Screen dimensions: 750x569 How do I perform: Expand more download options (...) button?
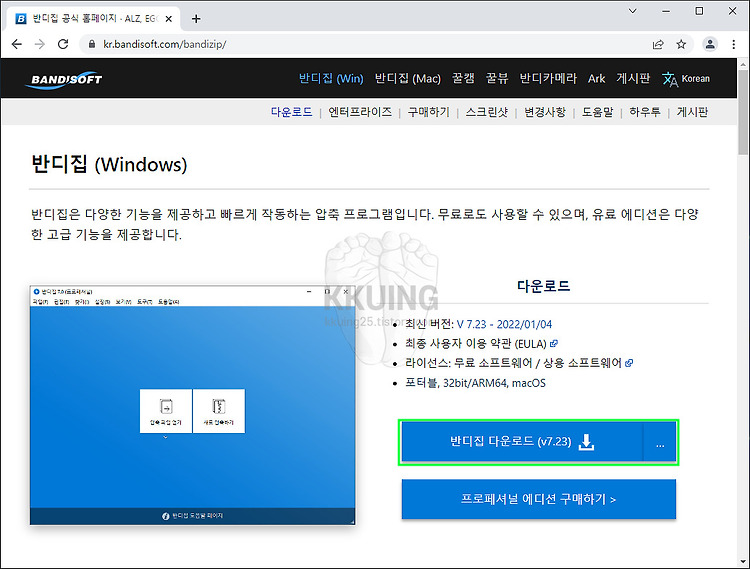660,442
